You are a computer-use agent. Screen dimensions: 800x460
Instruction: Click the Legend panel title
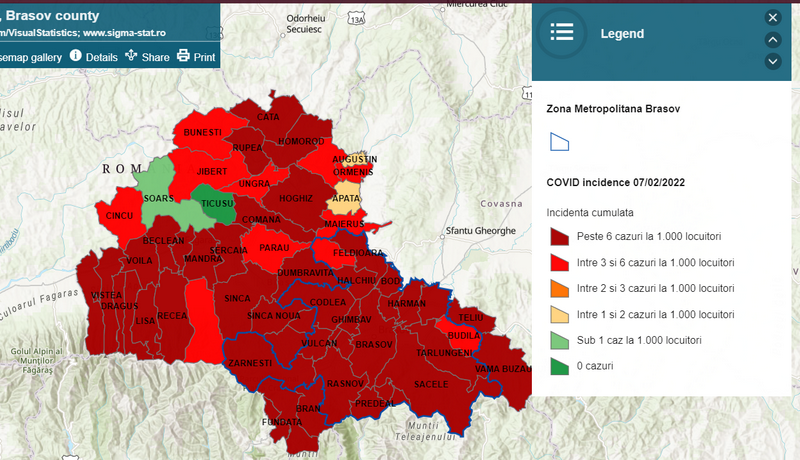(x=622, y=33)
